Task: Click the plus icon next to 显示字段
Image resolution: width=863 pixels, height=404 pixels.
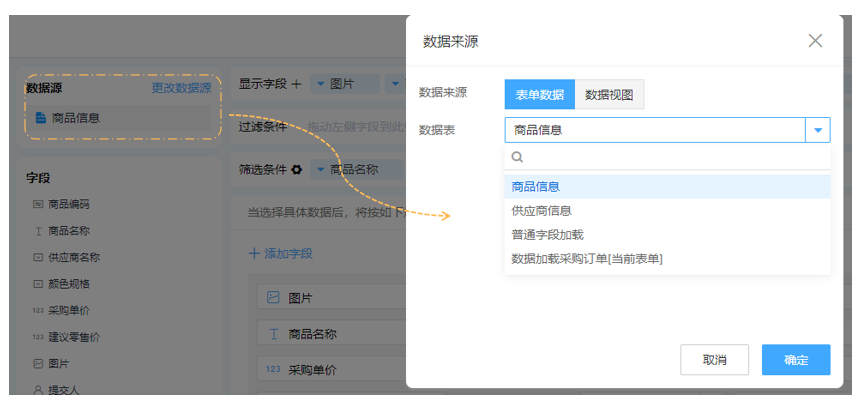Action: click(x=295, y=85)
